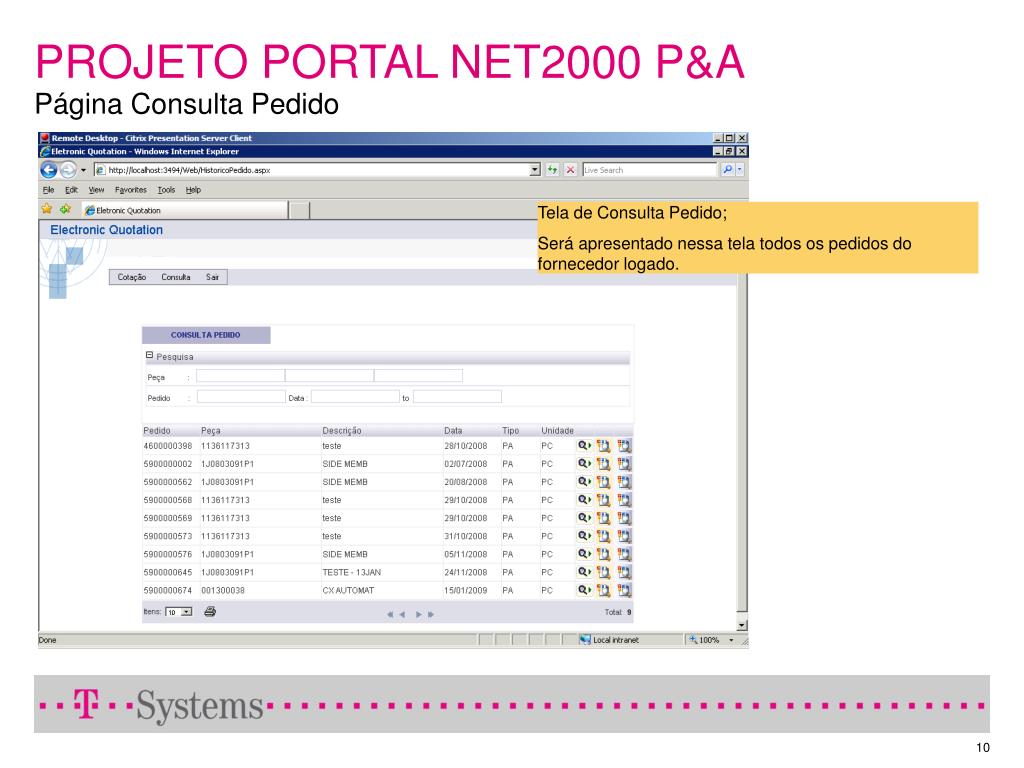Click the Pedido search input field

click(x=241, y=396)
